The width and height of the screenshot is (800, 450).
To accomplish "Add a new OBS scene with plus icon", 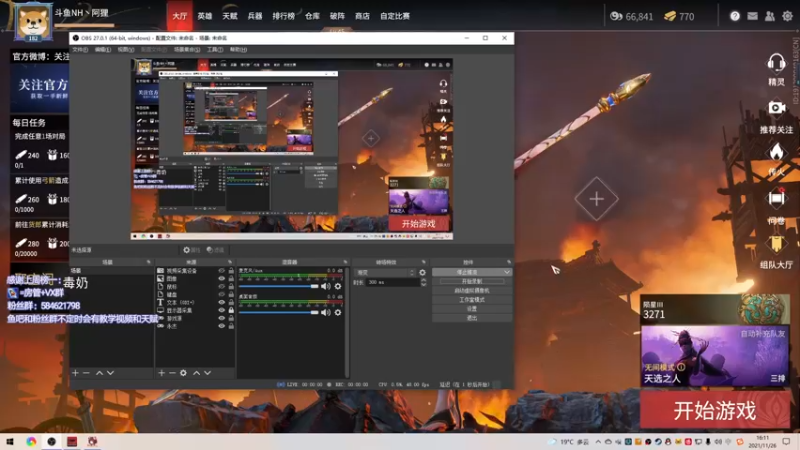I will (76, 373).
